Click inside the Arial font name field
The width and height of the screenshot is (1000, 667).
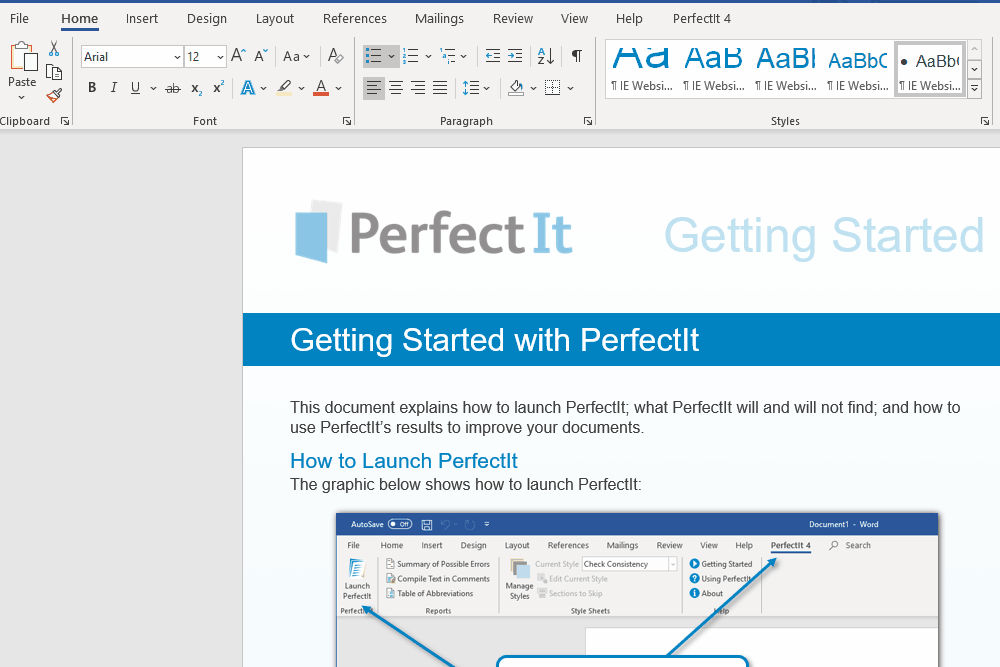click(128, 57)
